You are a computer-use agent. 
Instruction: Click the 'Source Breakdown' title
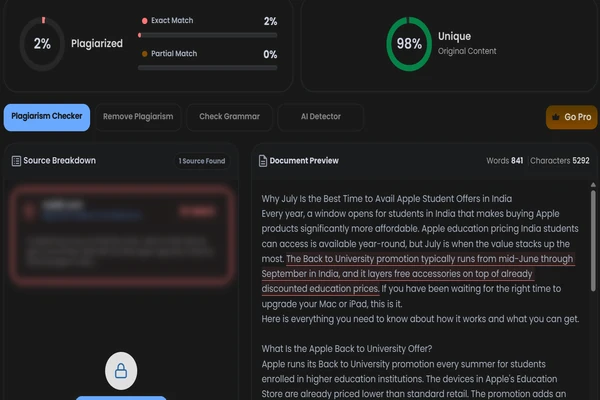click(x=59, y=161)
